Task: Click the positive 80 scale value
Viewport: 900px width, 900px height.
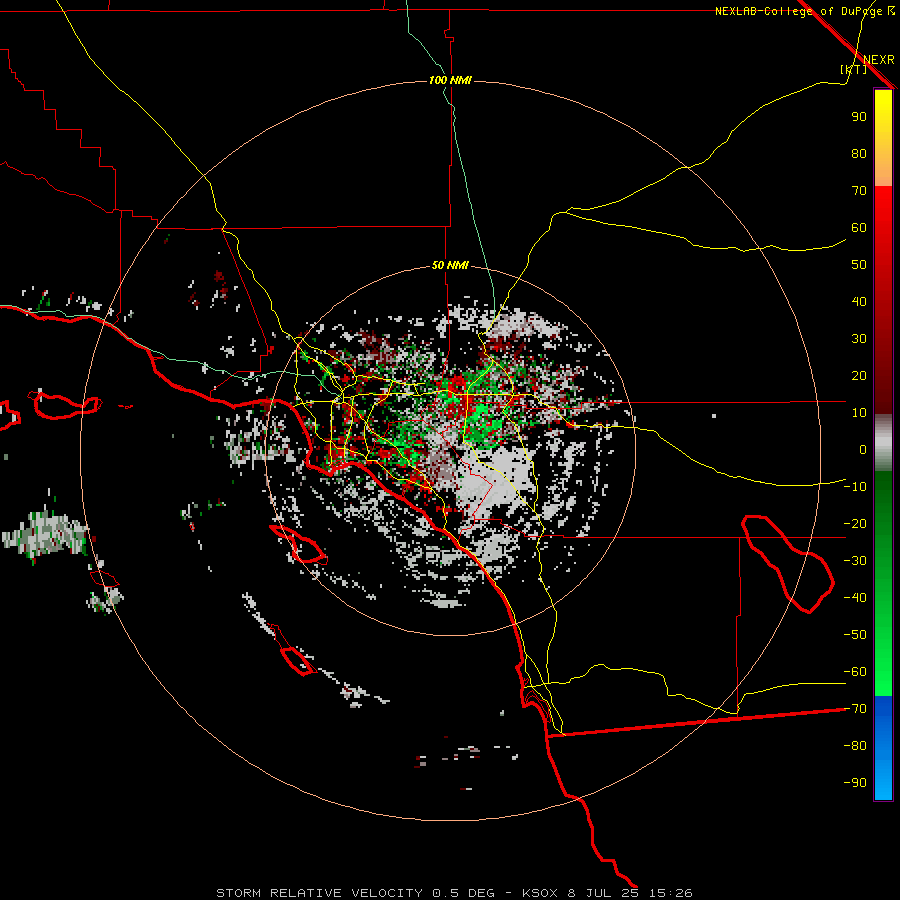Action: pyautogui.click(x=859, y=154)
